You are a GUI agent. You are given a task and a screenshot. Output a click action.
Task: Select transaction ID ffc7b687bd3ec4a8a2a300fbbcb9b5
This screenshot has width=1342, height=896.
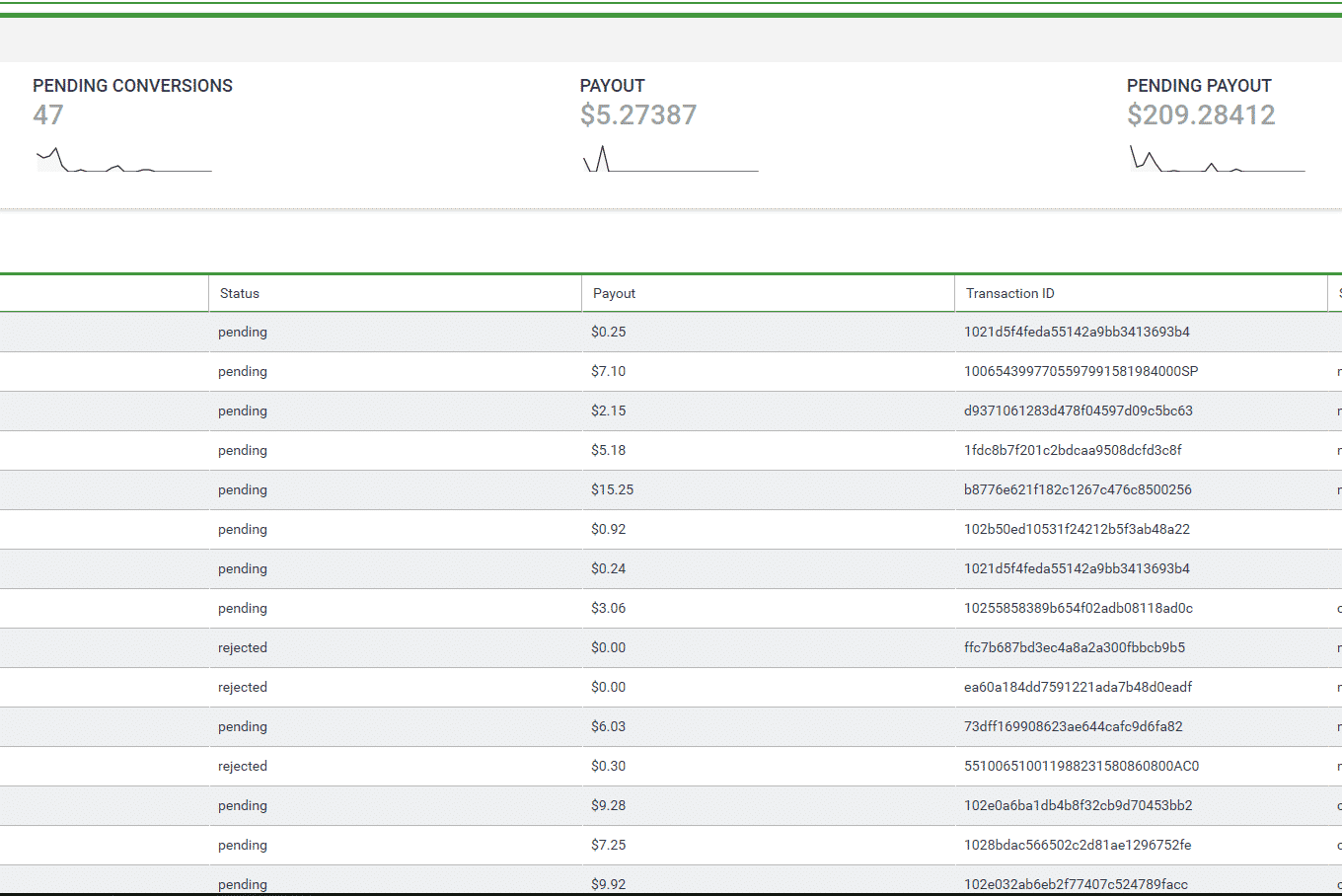1075,647
